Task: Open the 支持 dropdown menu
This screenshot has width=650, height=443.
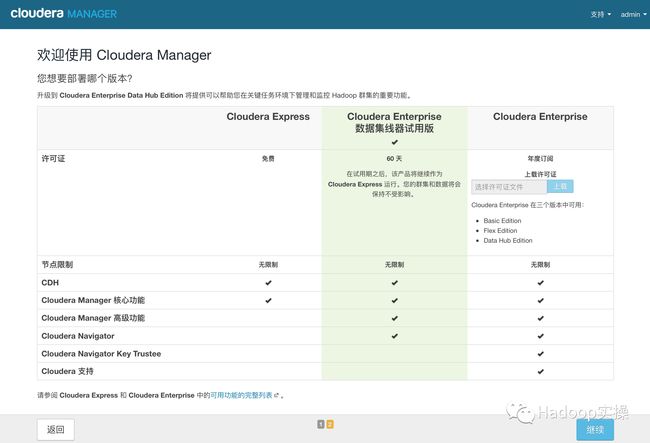Action: click(601, 15)
